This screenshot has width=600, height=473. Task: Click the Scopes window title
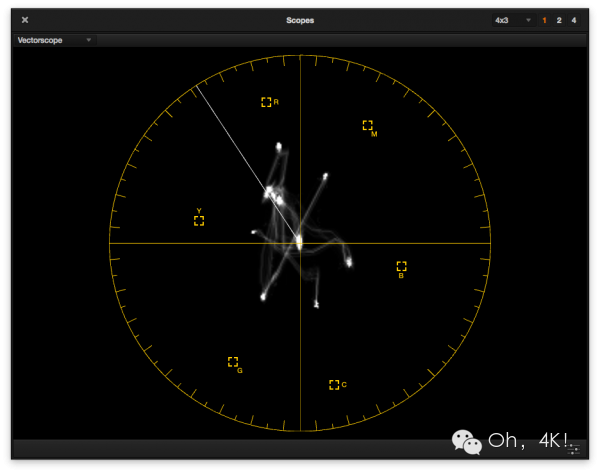tap(300, 20)
